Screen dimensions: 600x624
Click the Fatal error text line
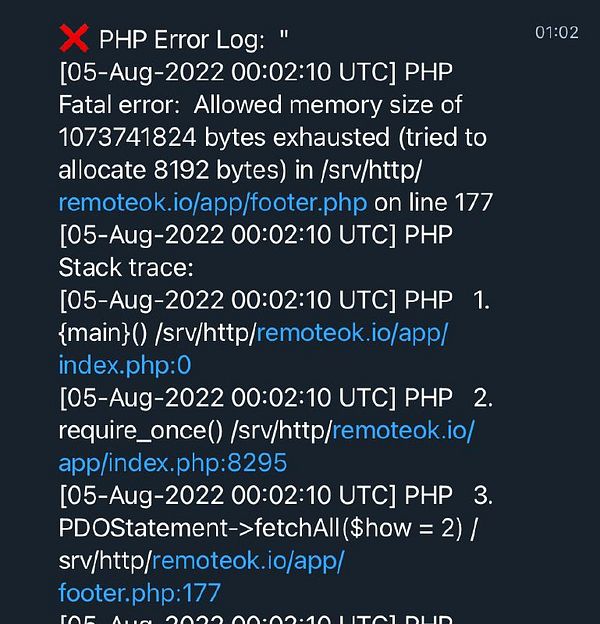coord(260,105)
